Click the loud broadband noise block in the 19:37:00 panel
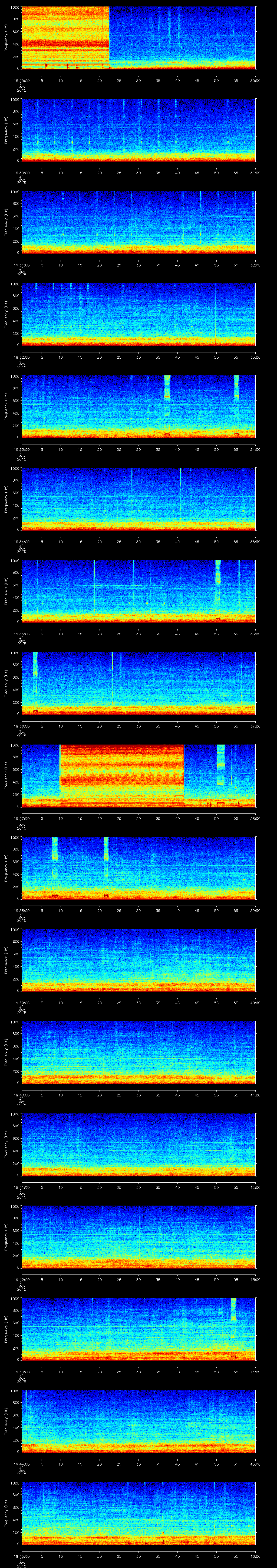Viewport: 277px width, 1568px height. (x=122, y=775)
